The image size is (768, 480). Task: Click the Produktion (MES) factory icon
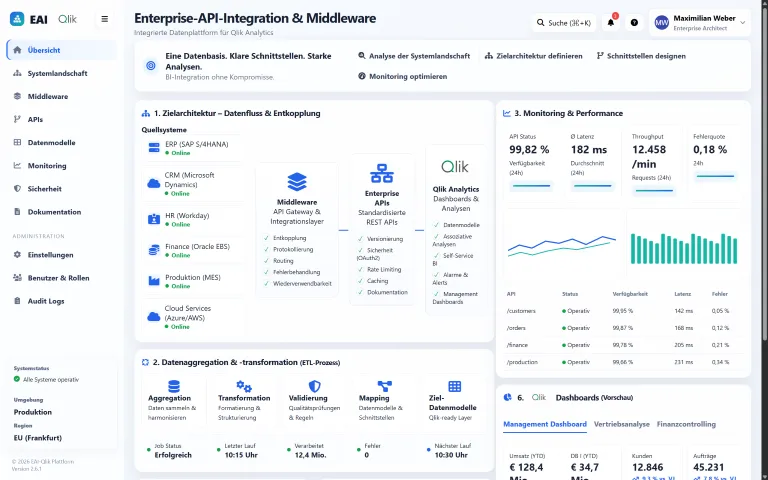pos(154,281)
